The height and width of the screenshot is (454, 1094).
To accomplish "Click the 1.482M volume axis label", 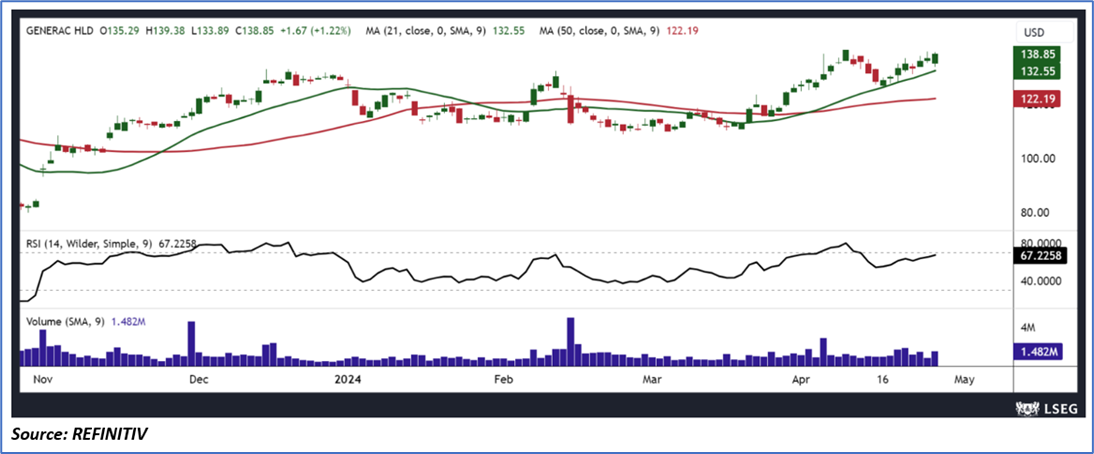I will [1037, 354].
